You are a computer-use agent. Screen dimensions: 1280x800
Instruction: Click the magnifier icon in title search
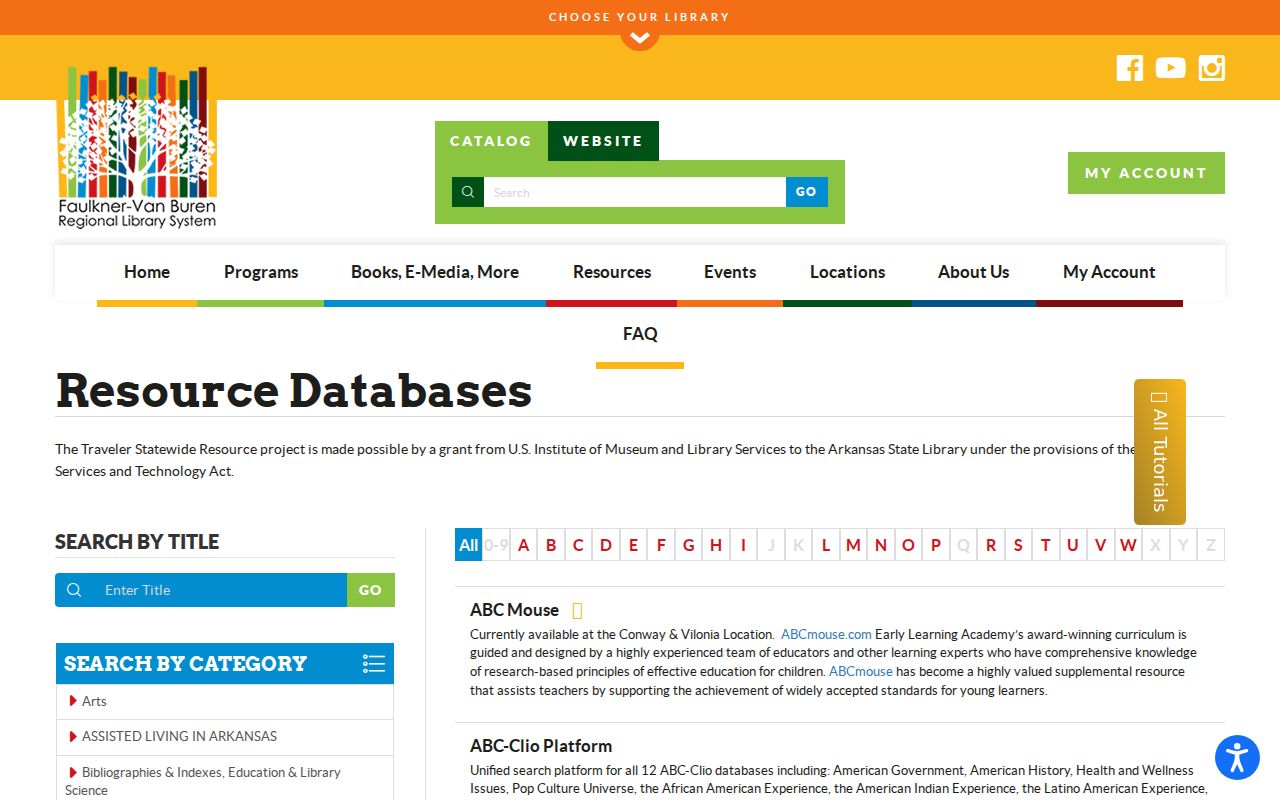(x=74, y=590)
